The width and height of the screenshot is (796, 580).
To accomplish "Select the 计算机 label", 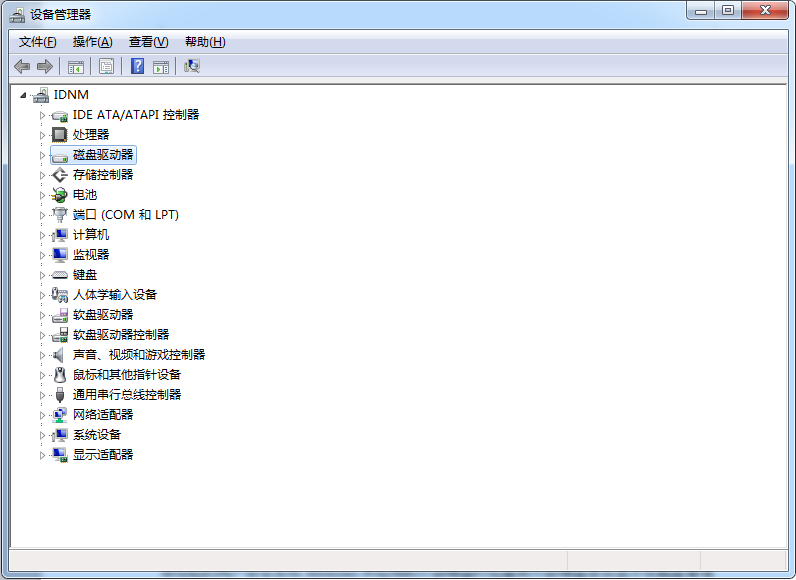I will pyautogui.click(x=91, y=234).
